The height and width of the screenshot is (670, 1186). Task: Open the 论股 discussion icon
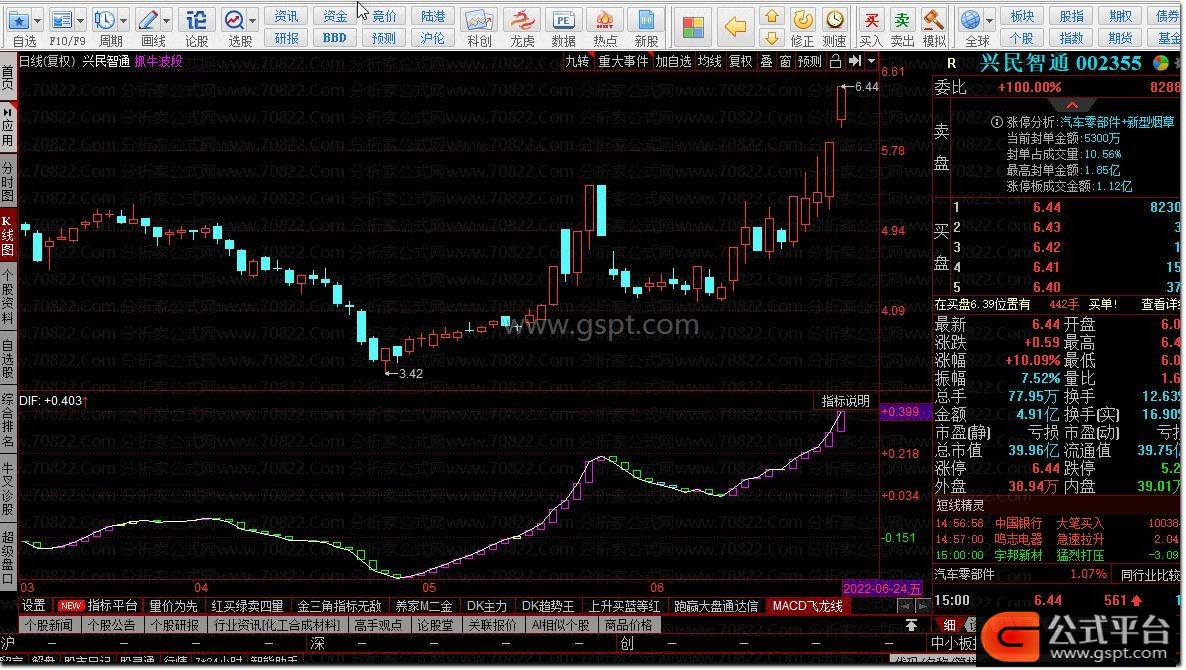[197, 20]
